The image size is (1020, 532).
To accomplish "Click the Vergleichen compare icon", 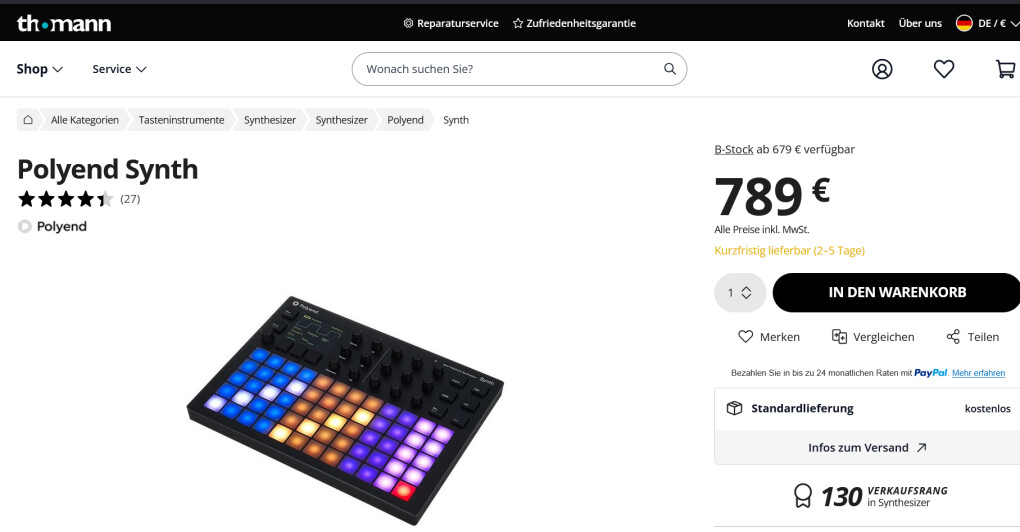I will tap(839, 336).
